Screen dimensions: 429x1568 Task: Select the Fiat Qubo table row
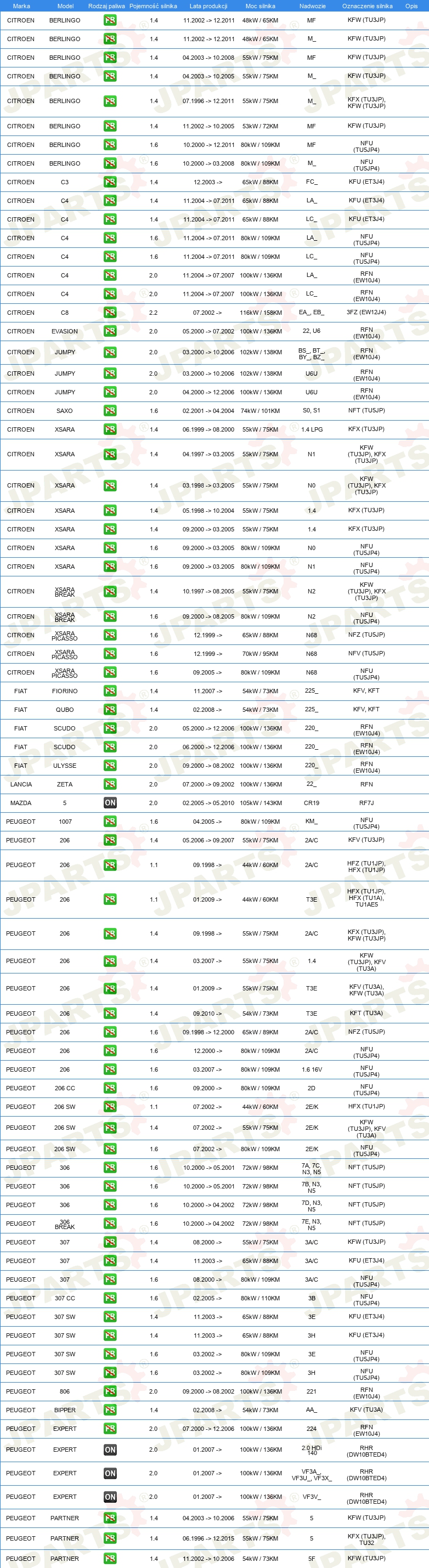pos(214,710)
